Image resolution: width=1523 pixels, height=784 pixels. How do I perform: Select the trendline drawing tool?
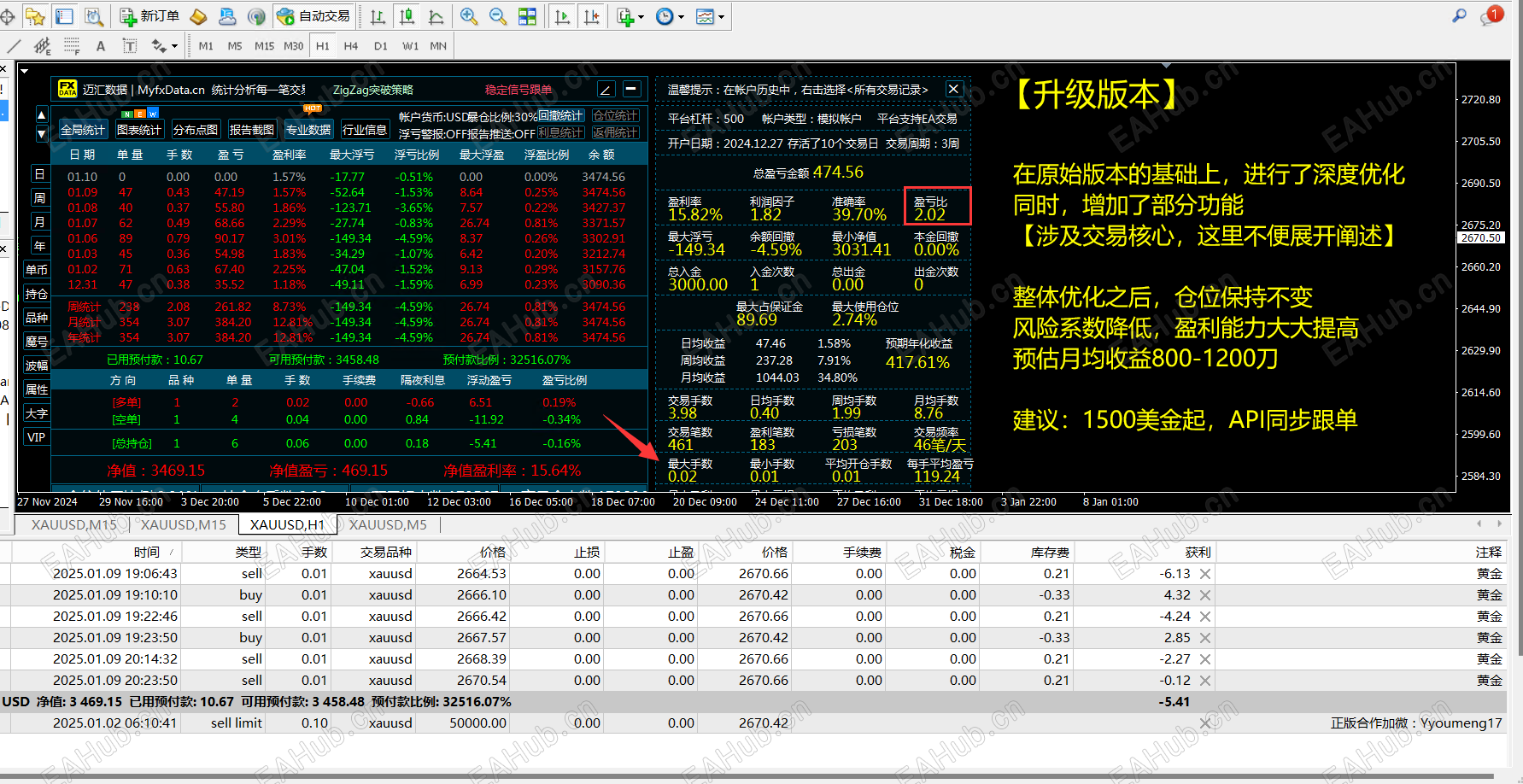[14, 45]
